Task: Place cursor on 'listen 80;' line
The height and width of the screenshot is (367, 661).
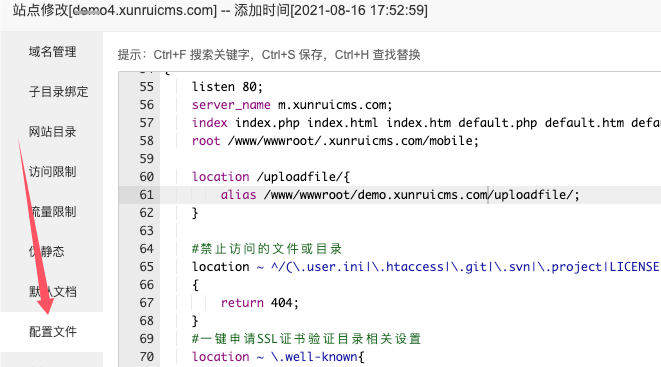Action: tap(227, 87)
